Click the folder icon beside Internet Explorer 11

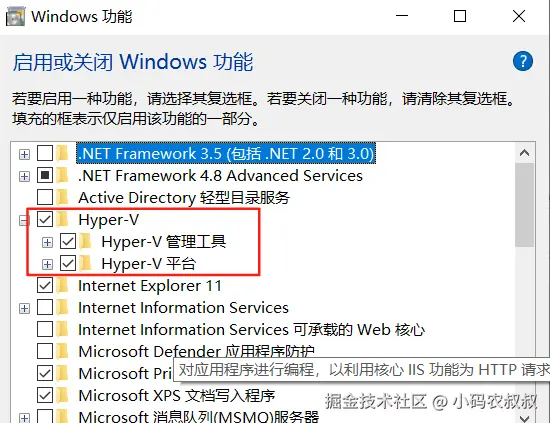(63, 286)
